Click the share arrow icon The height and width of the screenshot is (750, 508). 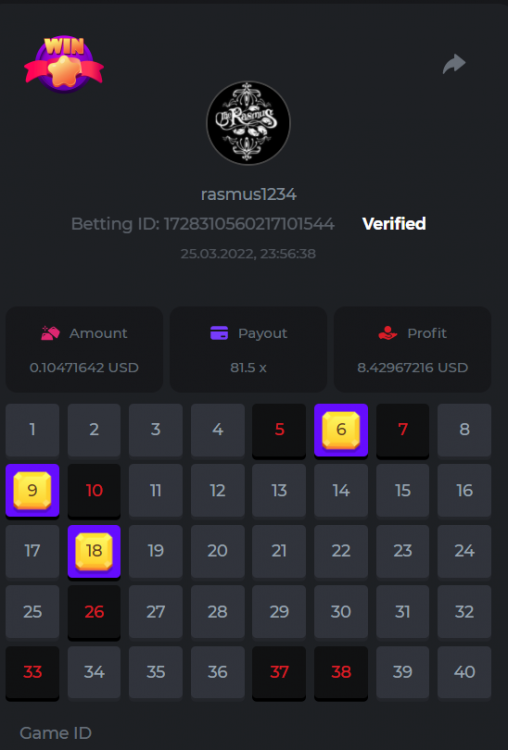click(x=454, y=64)
